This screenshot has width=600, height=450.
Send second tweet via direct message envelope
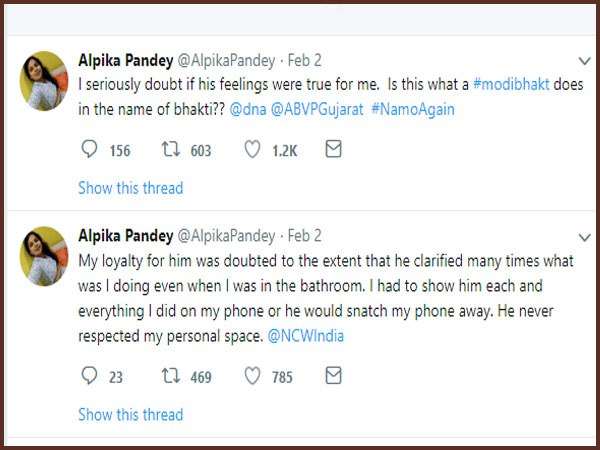click(334, 377)
